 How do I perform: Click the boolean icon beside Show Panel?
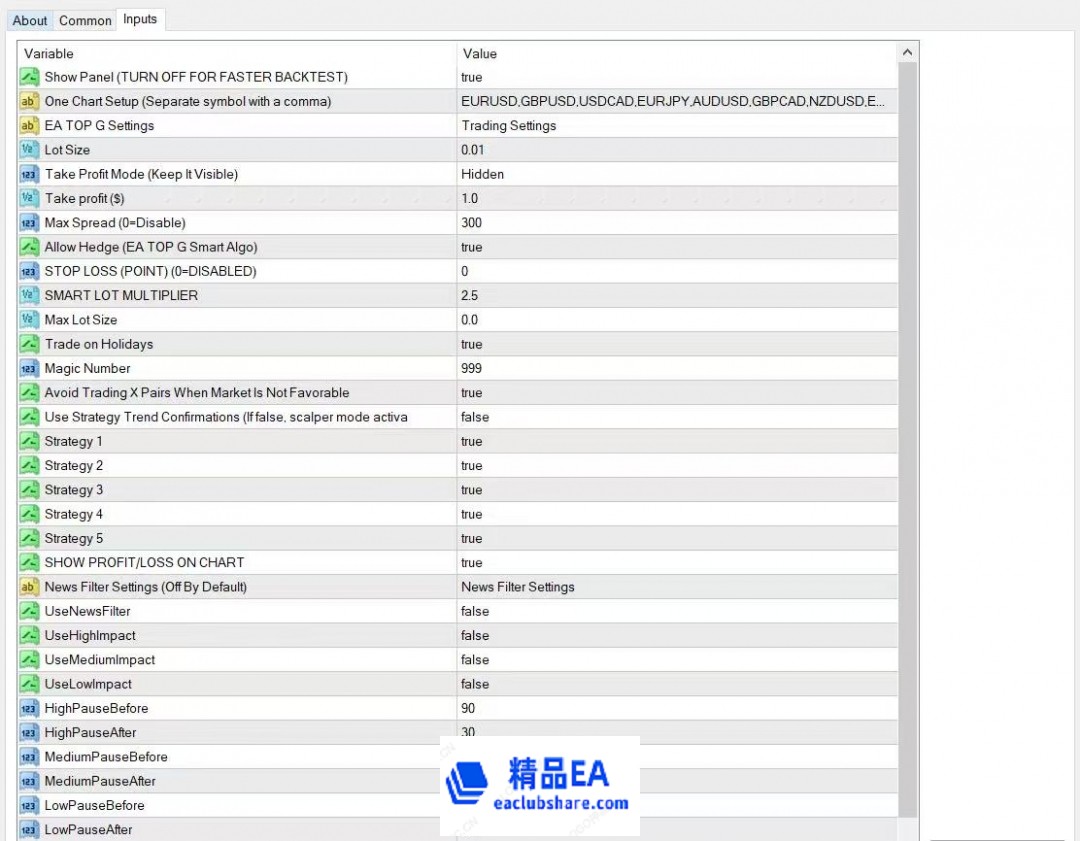pos(29,77)
